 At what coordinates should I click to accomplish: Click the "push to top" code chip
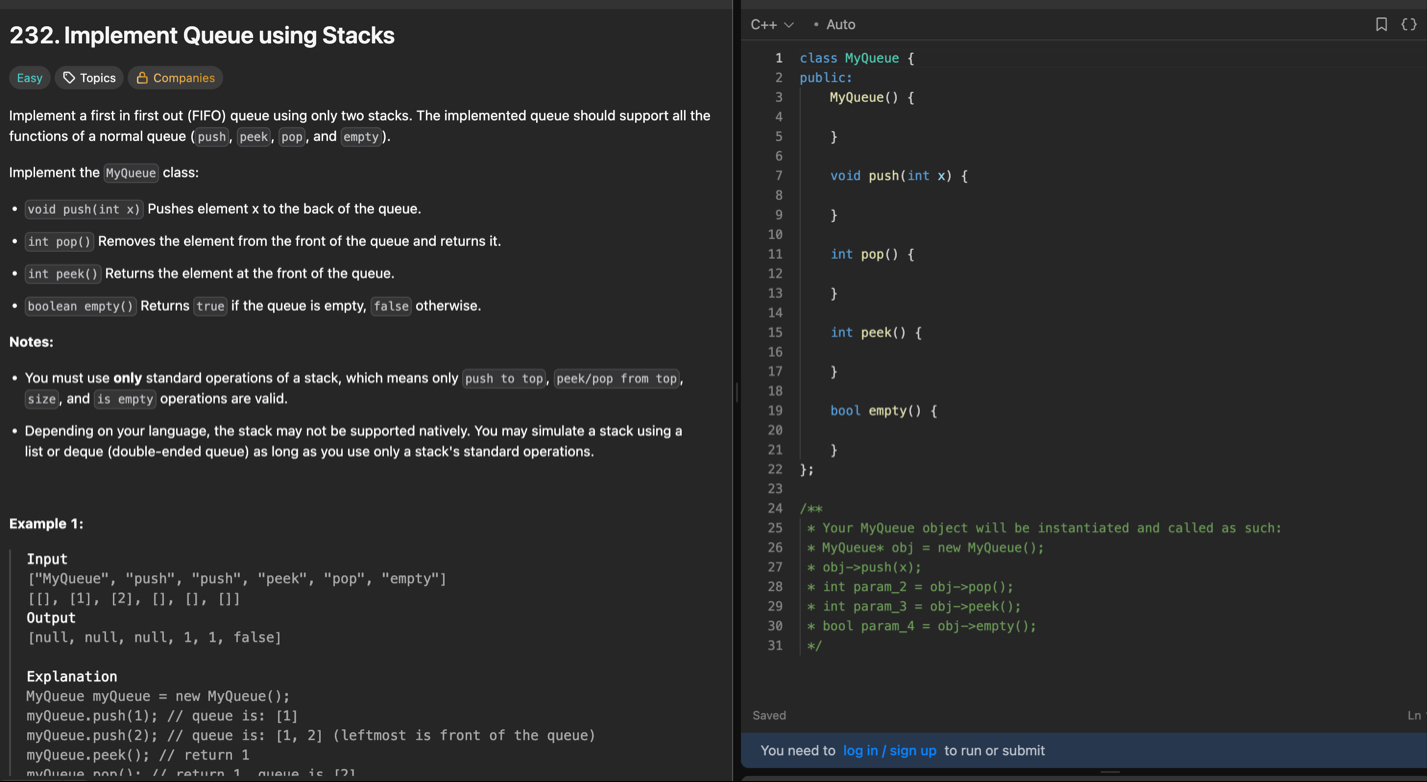coord(505,378)
